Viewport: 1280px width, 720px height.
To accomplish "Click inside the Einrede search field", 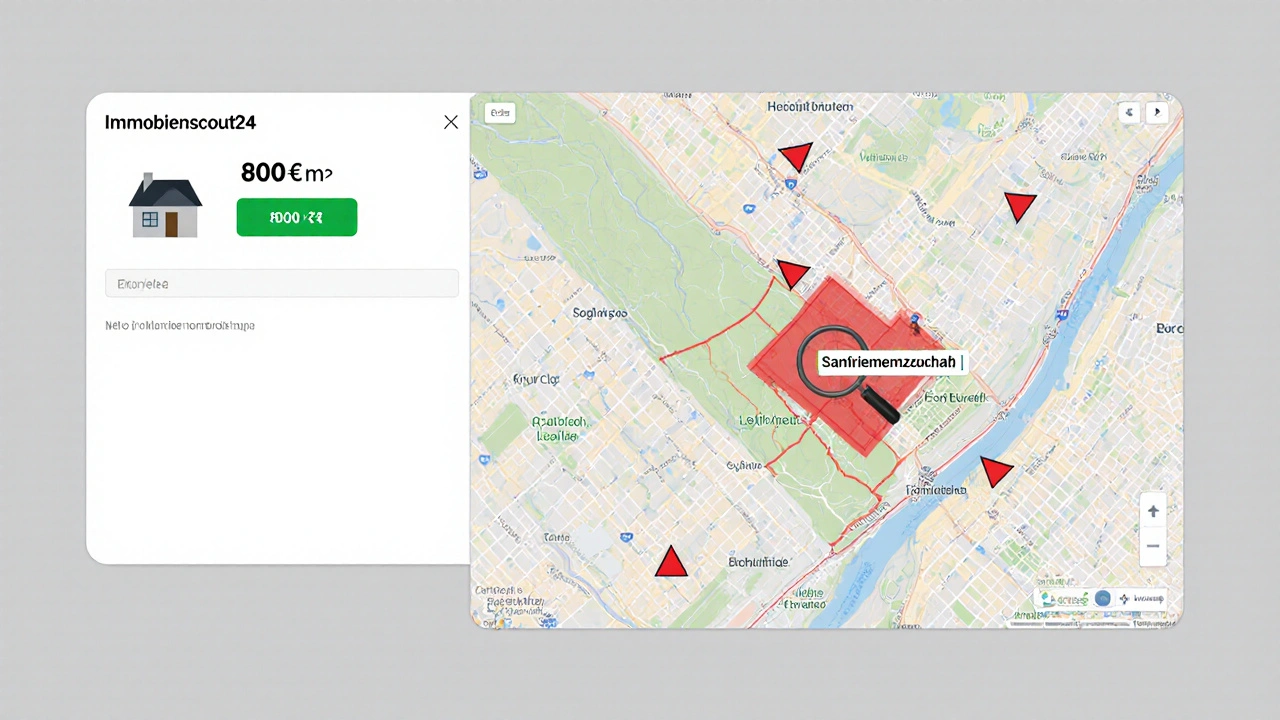I will pyautogui.click(x=282, y=283).
